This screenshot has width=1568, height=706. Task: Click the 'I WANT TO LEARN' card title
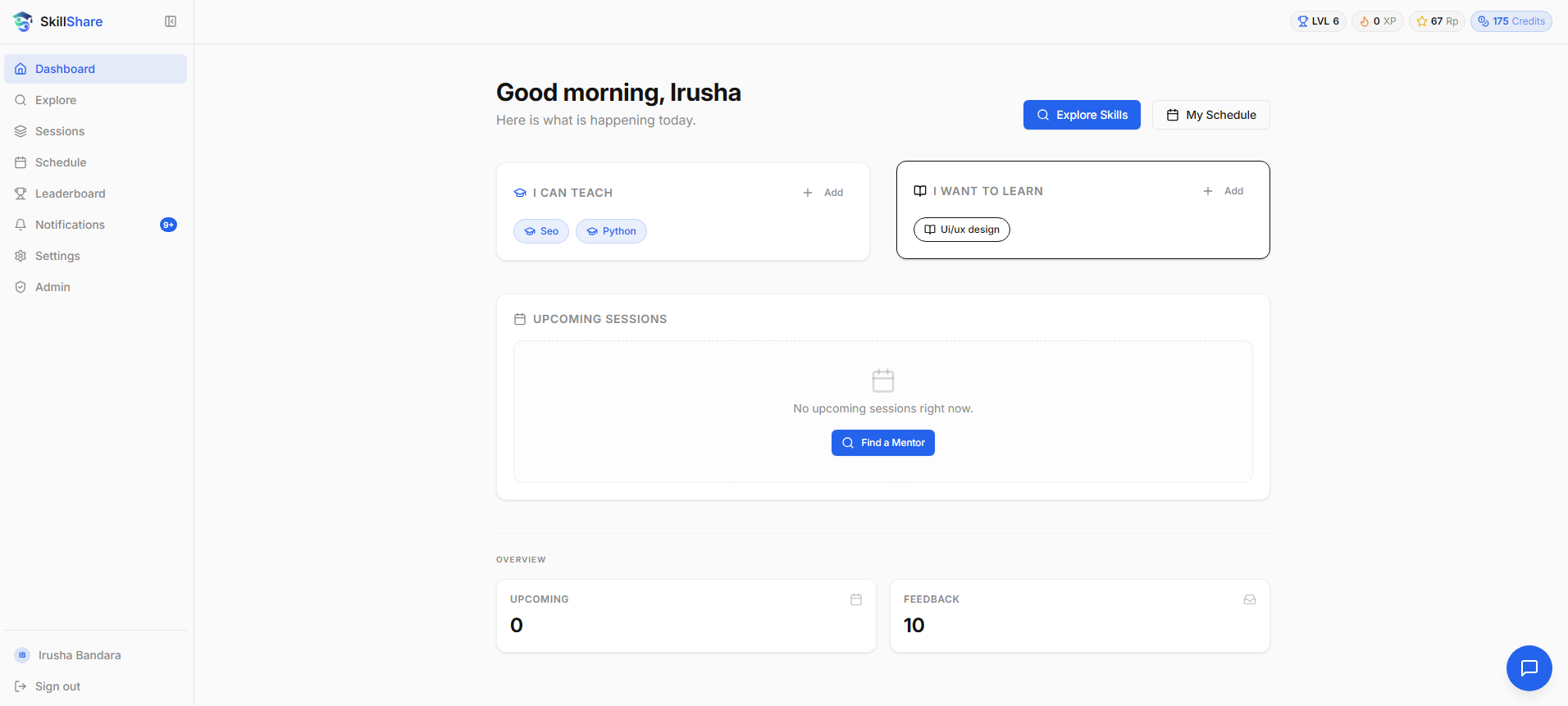tap(988, 191)
